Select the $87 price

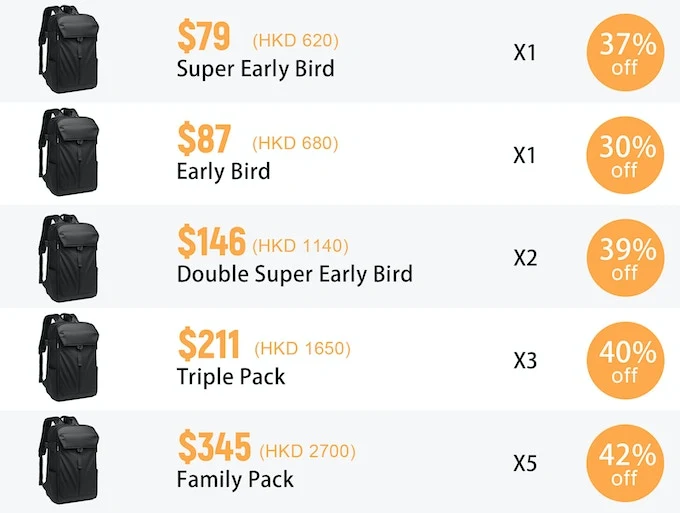coord(204,139)
